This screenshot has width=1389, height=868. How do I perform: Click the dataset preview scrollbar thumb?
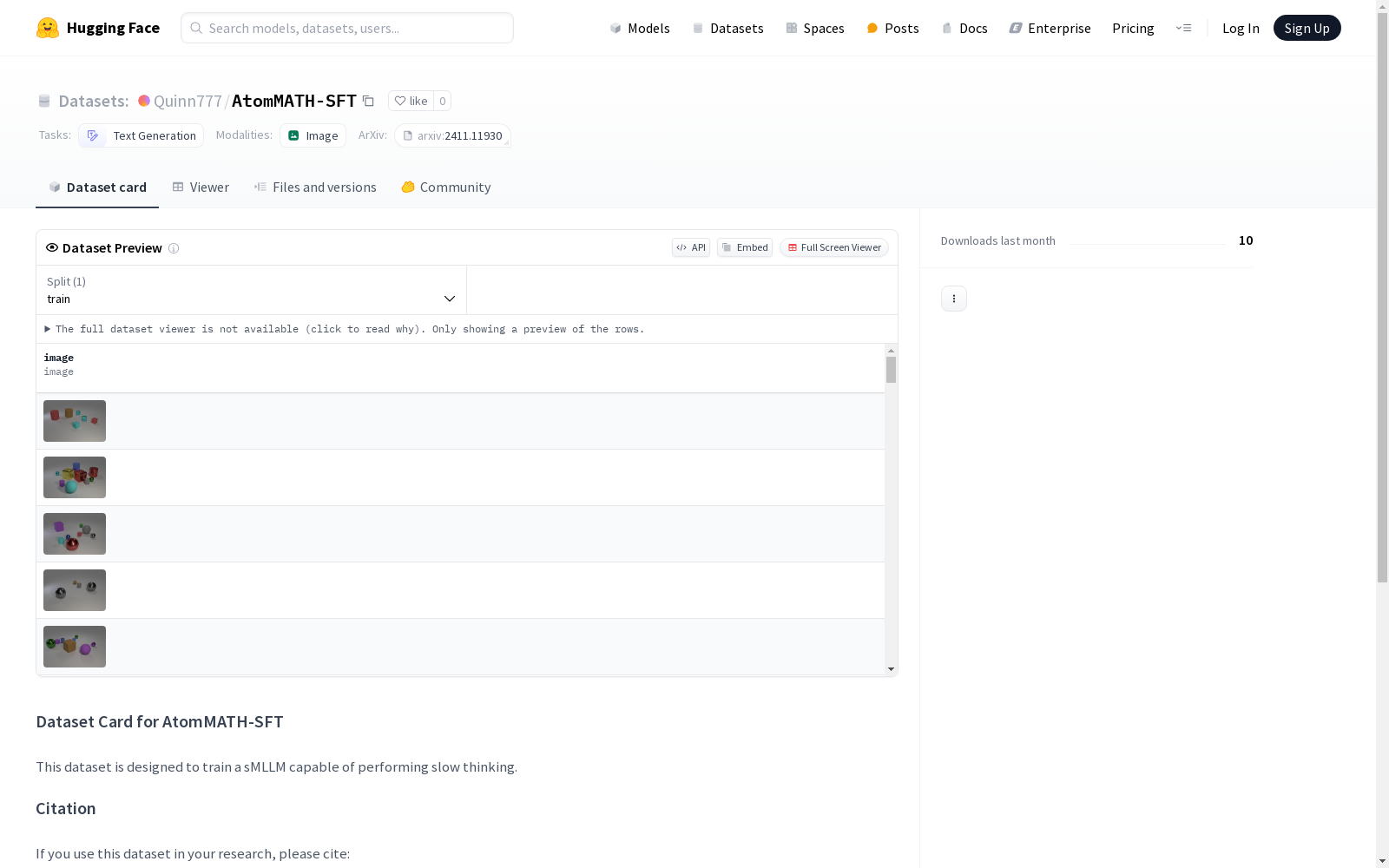(x=891, y=370)
